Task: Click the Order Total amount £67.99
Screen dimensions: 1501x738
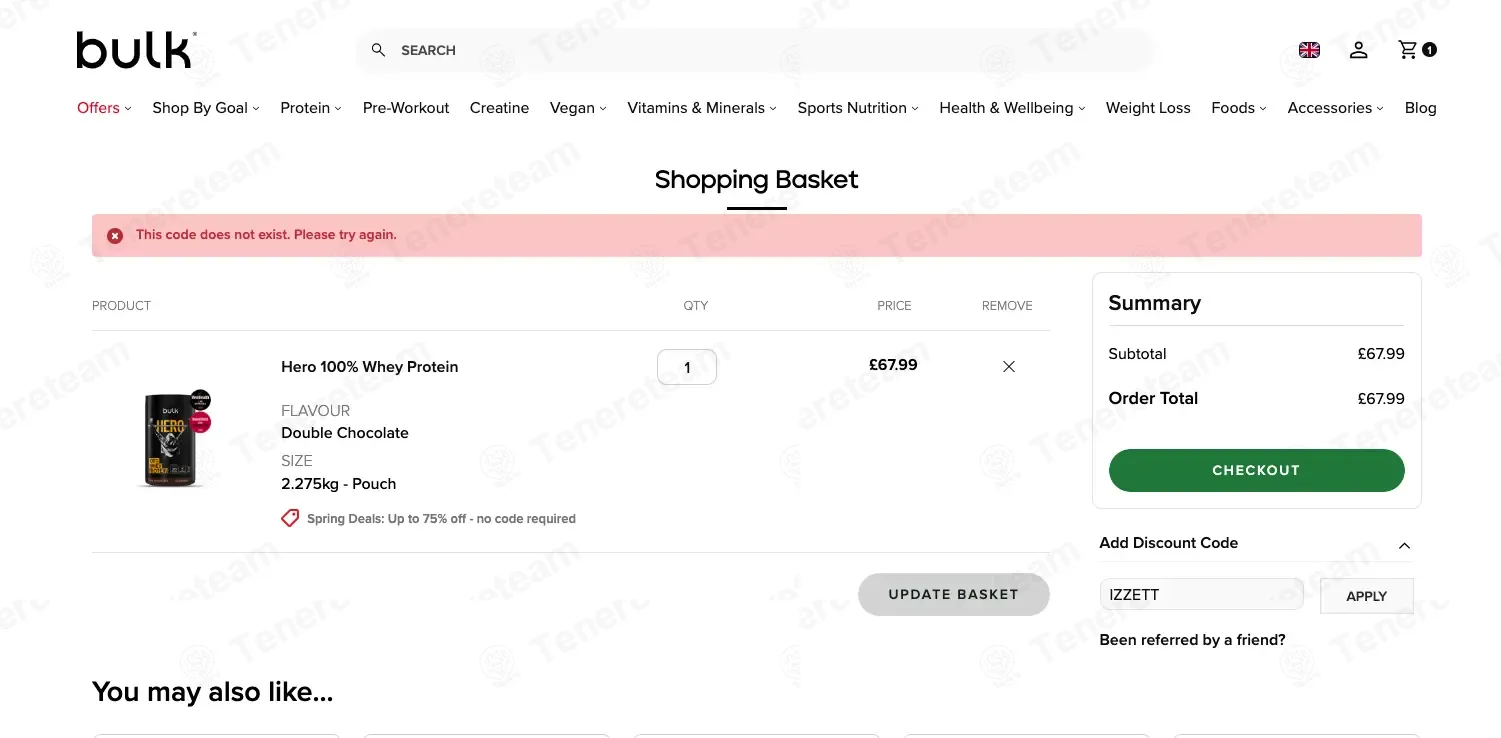Action: coord(1381,399)
